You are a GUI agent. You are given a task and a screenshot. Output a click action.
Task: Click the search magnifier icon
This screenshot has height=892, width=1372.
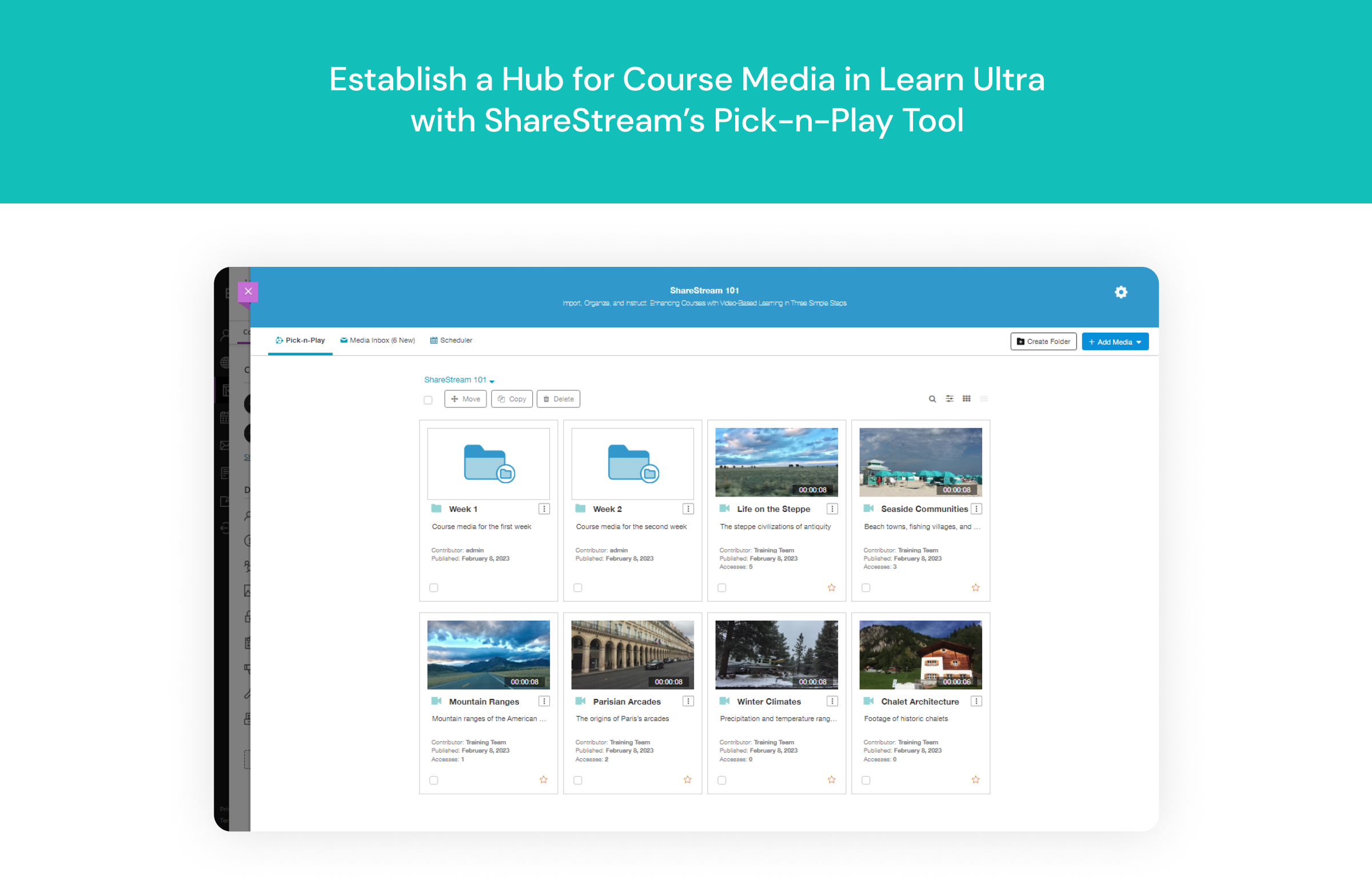coord(932,399)
